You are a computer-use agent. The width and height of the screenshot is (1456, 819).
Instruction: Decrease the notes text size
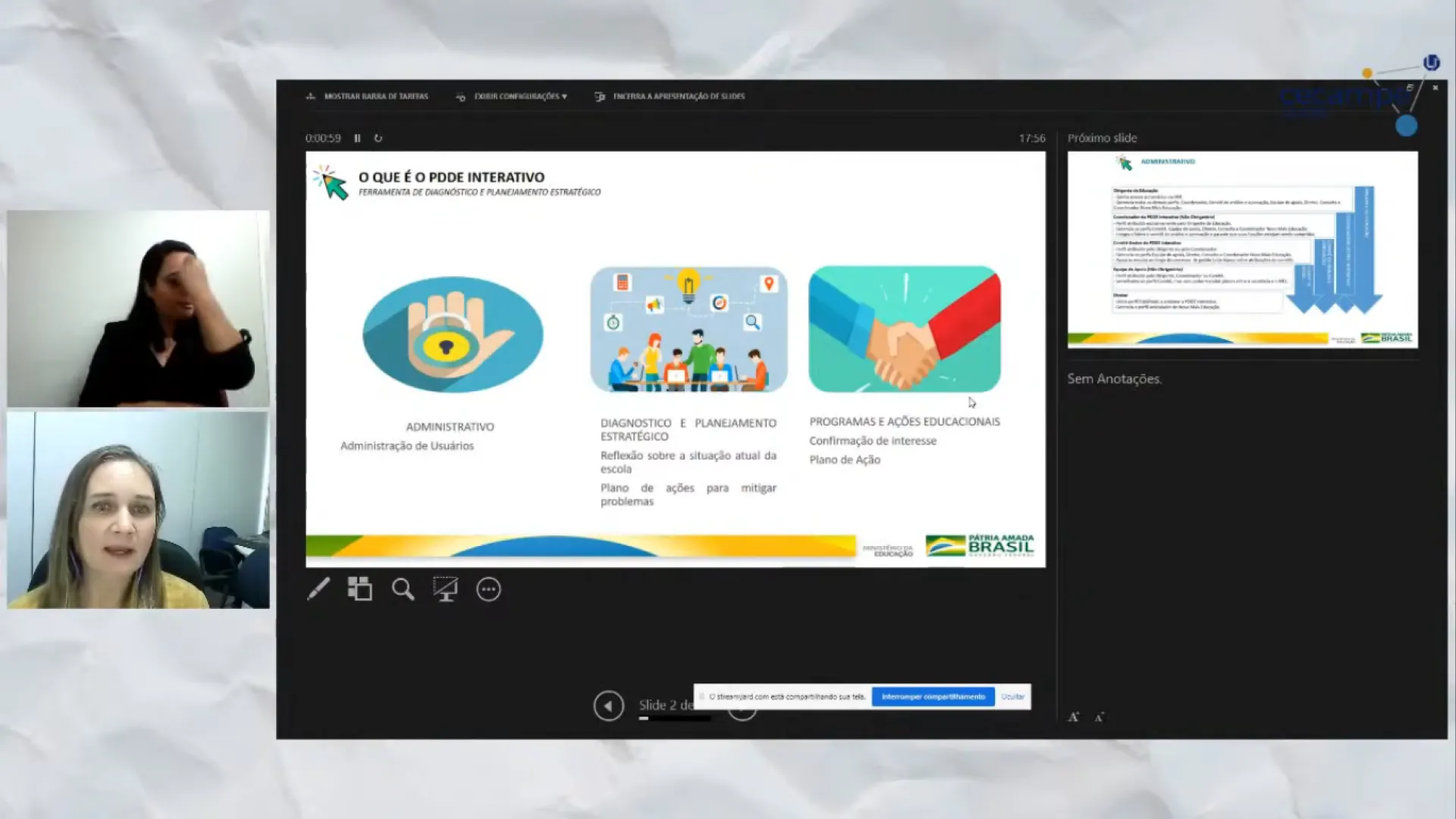tap(1100, 717)
